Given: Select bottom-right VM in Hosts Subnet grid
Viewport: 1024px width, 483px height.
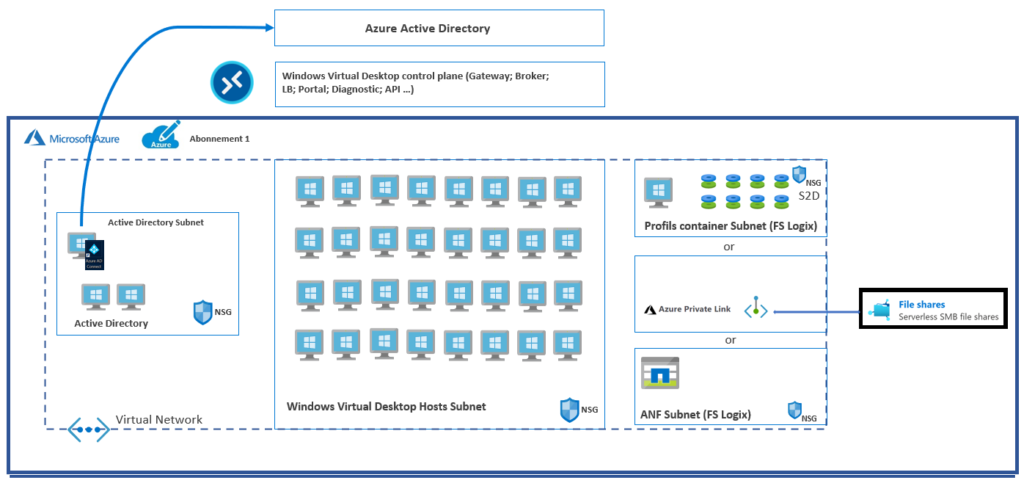Looking at the screenshot, I should 568,345.
